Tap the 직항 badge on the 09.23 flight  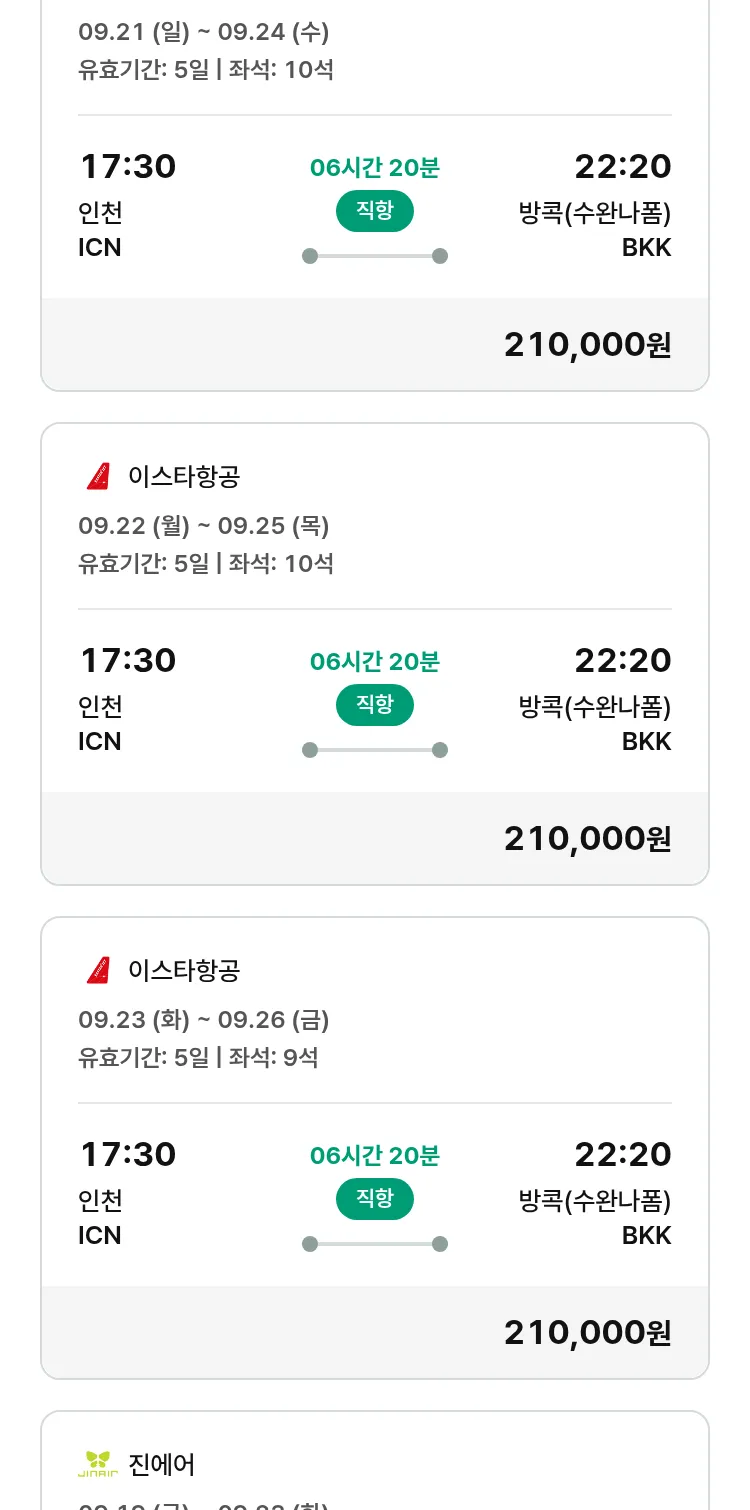tap(375, 1199)
